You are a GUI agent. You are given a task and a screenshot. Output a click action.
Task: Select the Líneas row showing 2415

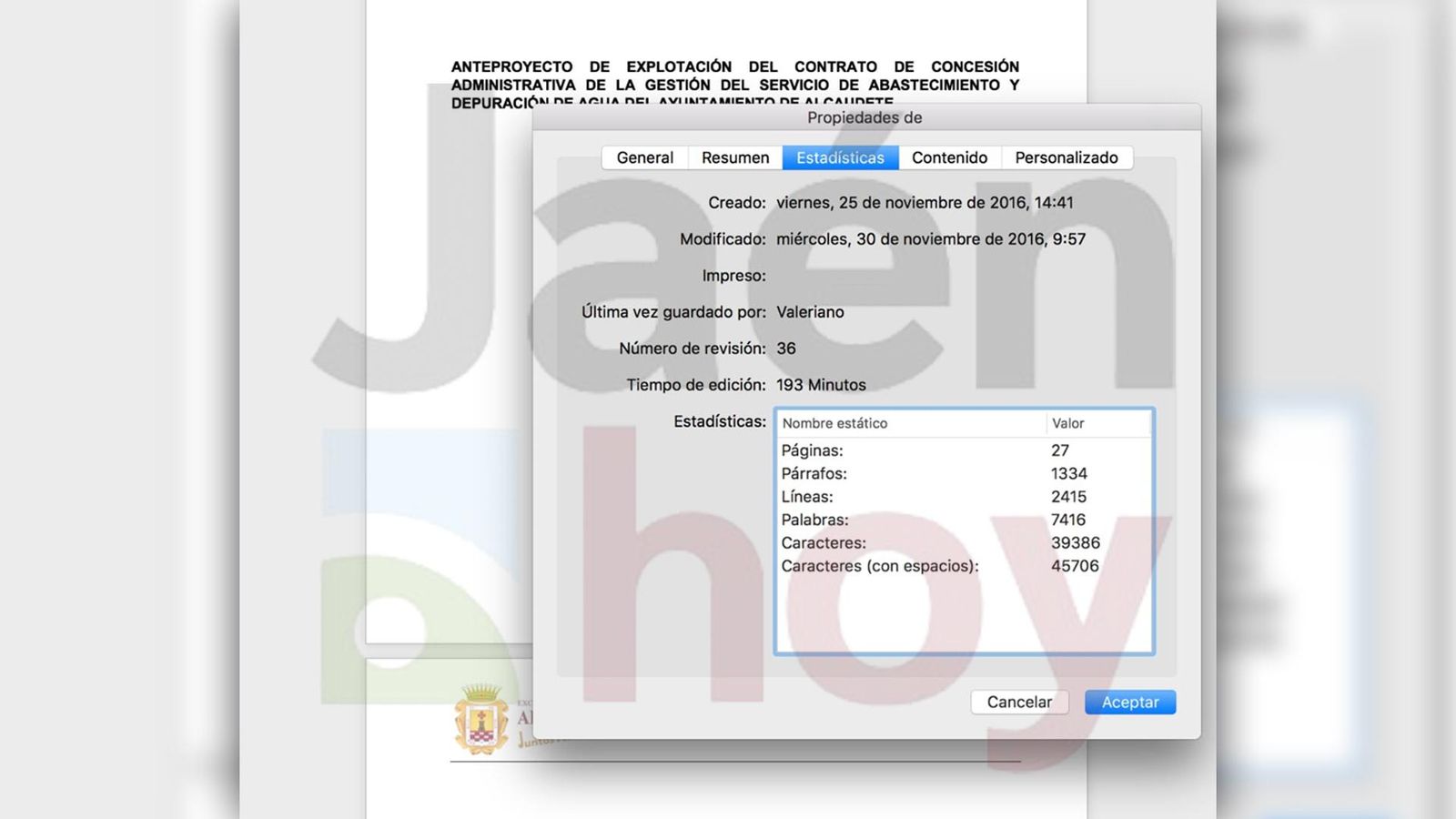[864, 496]
